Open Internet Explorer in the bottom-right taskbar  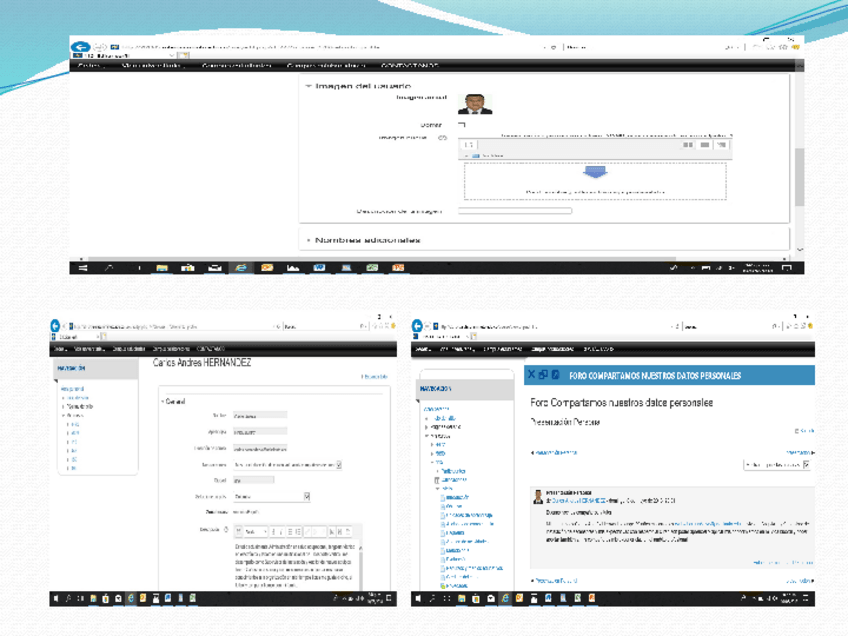tap(505, 598)
